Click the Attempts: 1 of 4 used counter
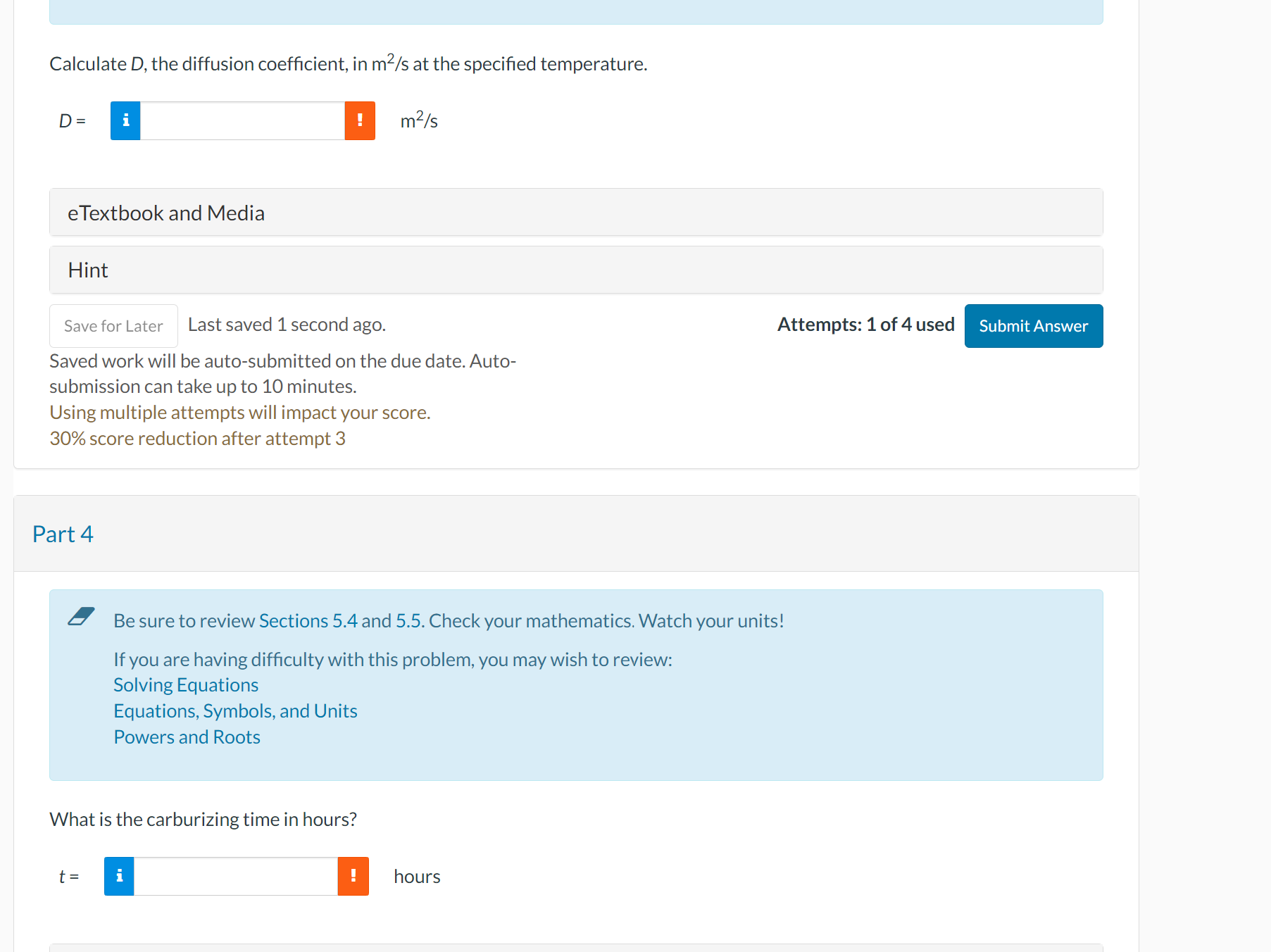The height and width of the screenshot is (952, 1271). pyautogui.click(x=865, y=325)
